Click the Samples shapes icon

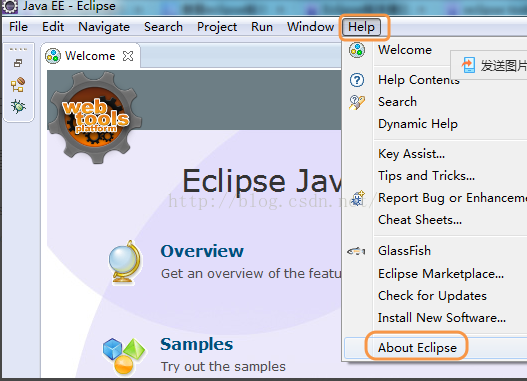(124, 356)
